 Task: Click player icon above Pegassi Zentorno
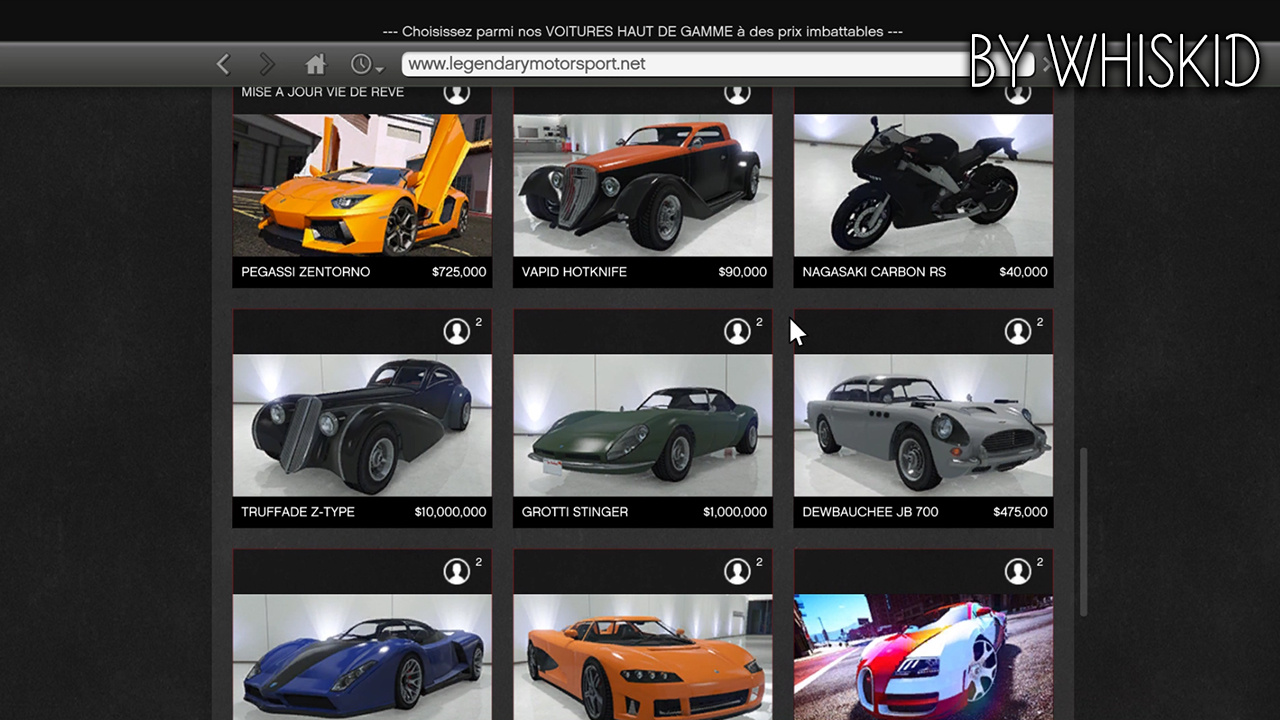[457, 94]
